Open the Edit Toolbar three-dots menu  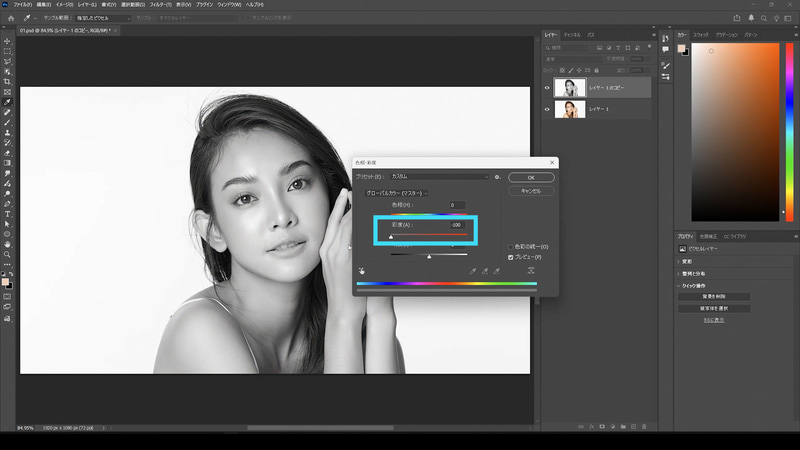(7, 264)
